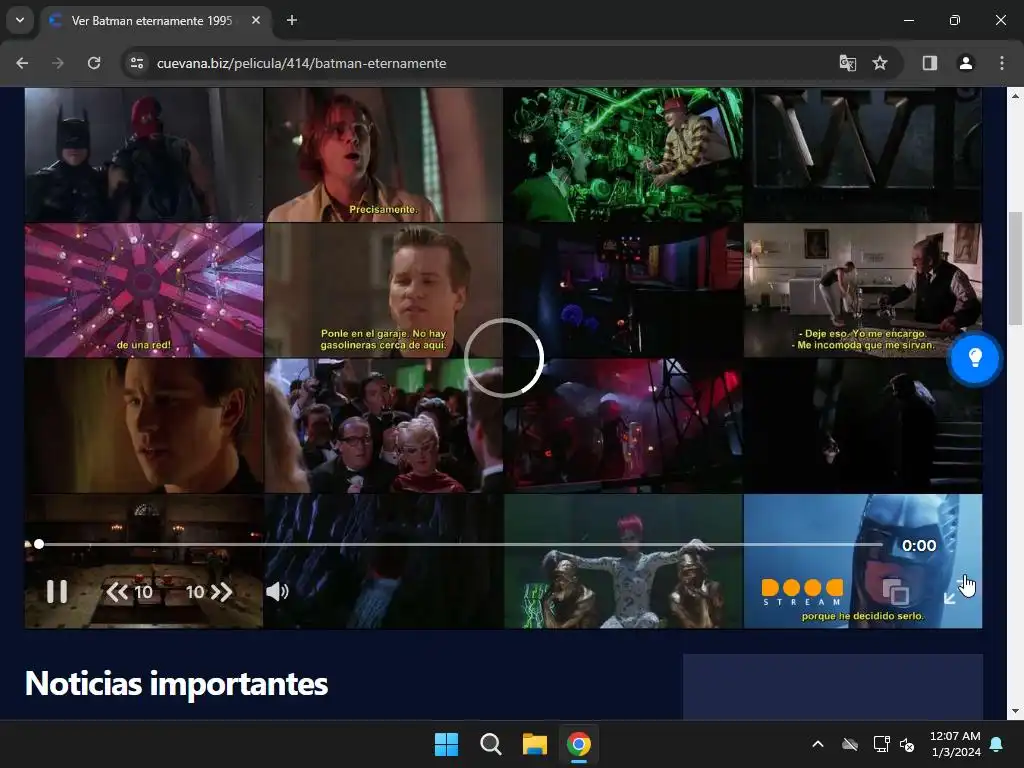The height and width of the screenshot is (768, 1024).
Task: Click the video progress bar handle
Action: tap(39, 544)
